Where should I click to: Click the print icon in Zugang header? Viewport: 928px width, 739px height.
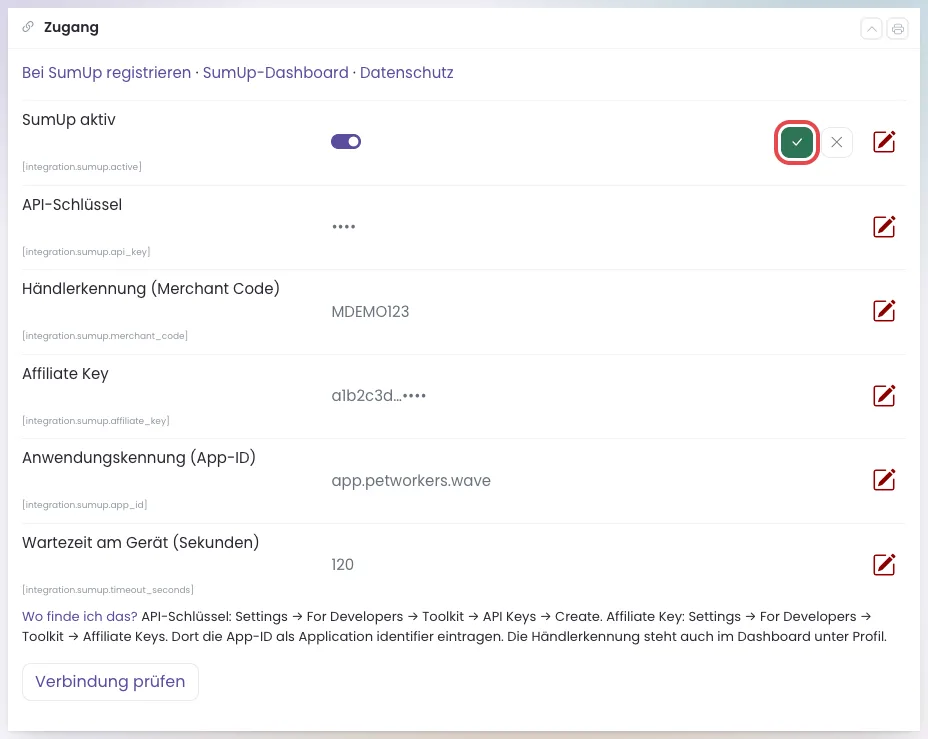(897, 28)
